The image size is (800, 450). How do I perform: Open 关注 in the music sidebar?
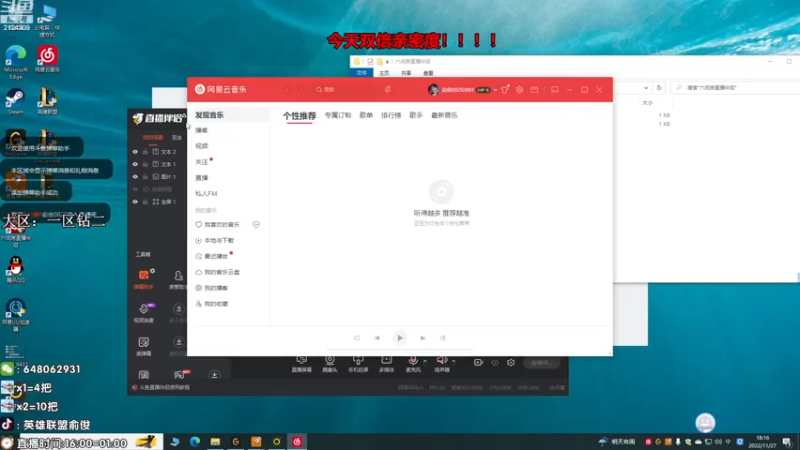point(202,162)
